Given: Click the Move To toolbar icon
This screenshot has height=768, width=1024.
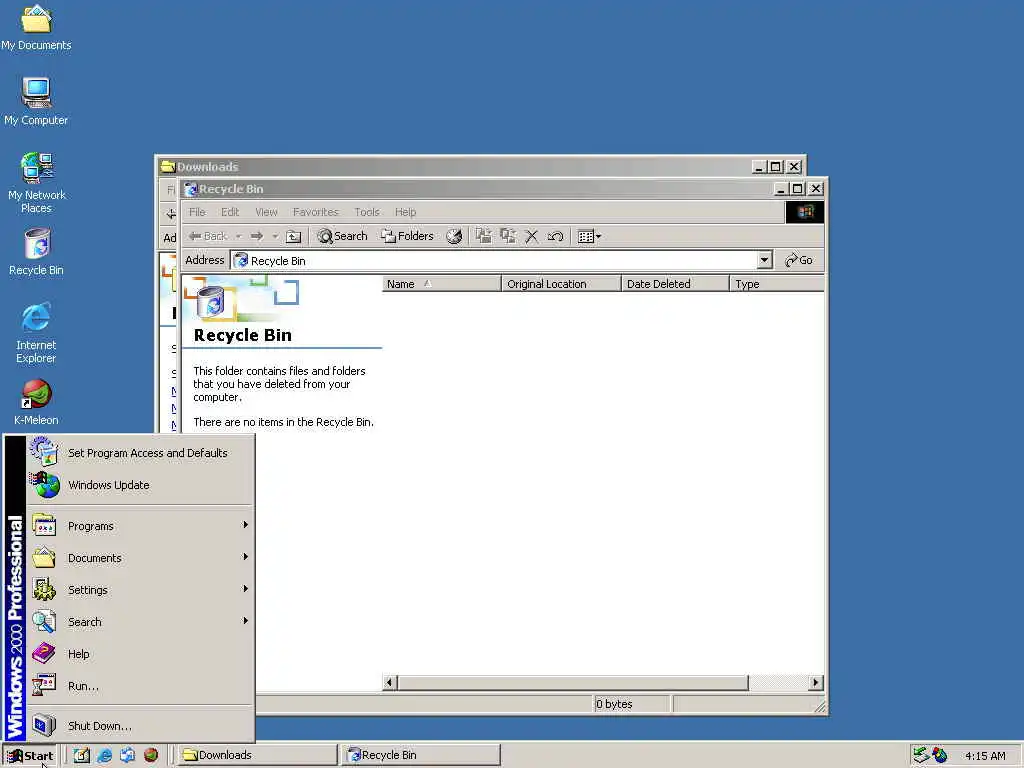Looking at the screenshot, I should [x=484, y=236].
